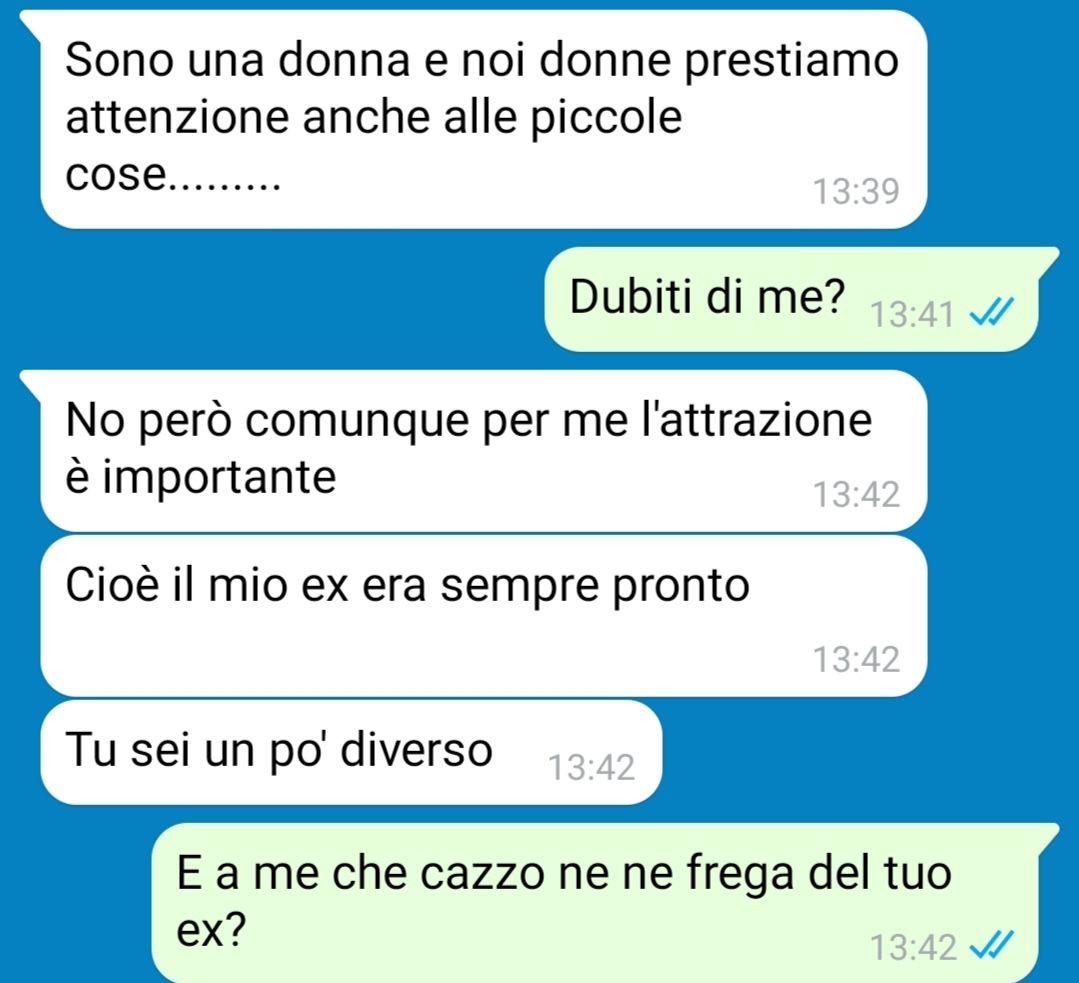
Task: Click the text 'ex?' in the final message
Action: [211, 931]
